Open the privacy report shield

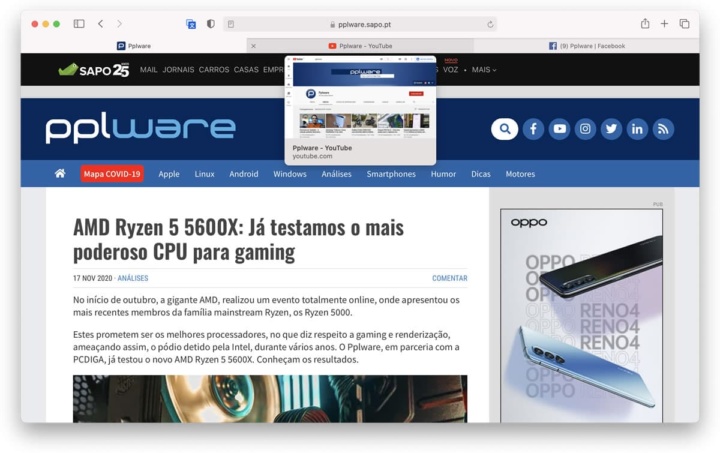point(210,23)
